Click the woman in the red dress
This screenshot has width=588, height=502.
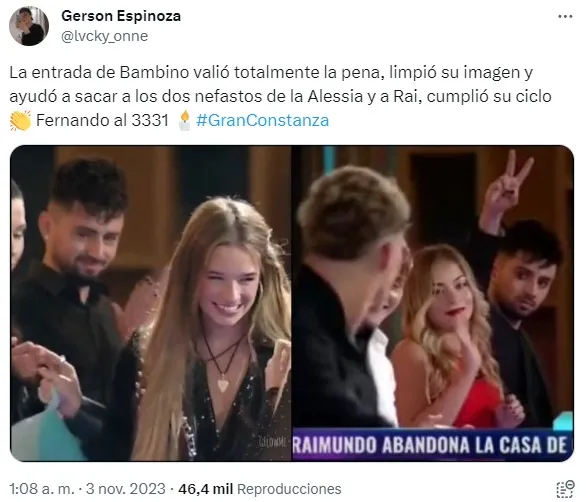pyautogui.click(x=450, y=337)
